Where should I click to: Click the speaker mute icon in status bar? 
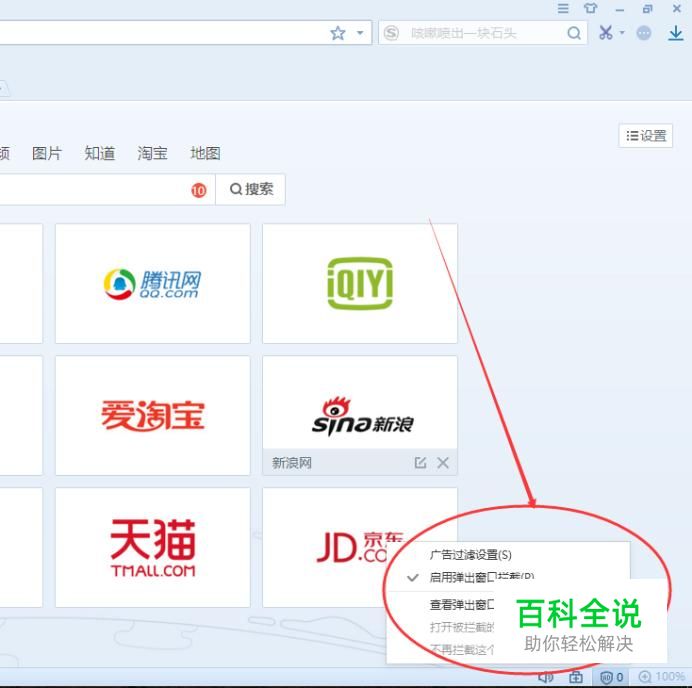546,677
